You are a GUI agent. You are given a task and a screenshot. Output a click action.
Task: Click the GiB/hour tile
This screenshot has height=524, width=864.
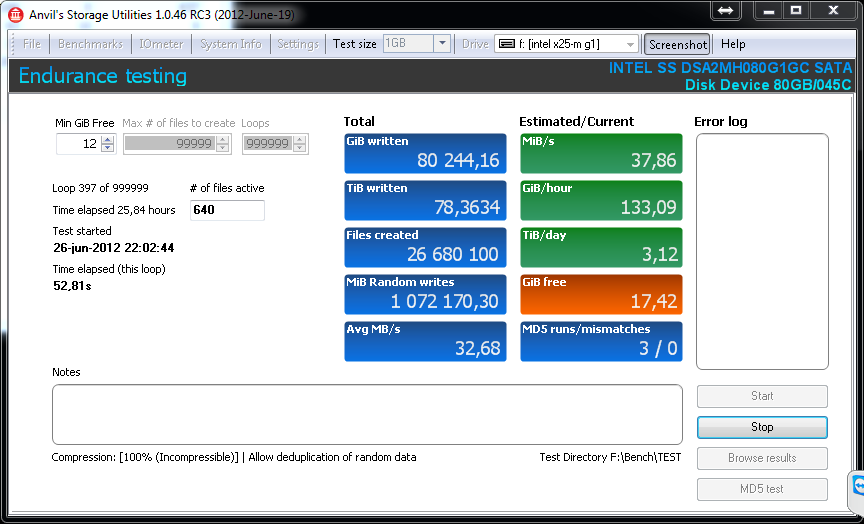coord(601,201)
